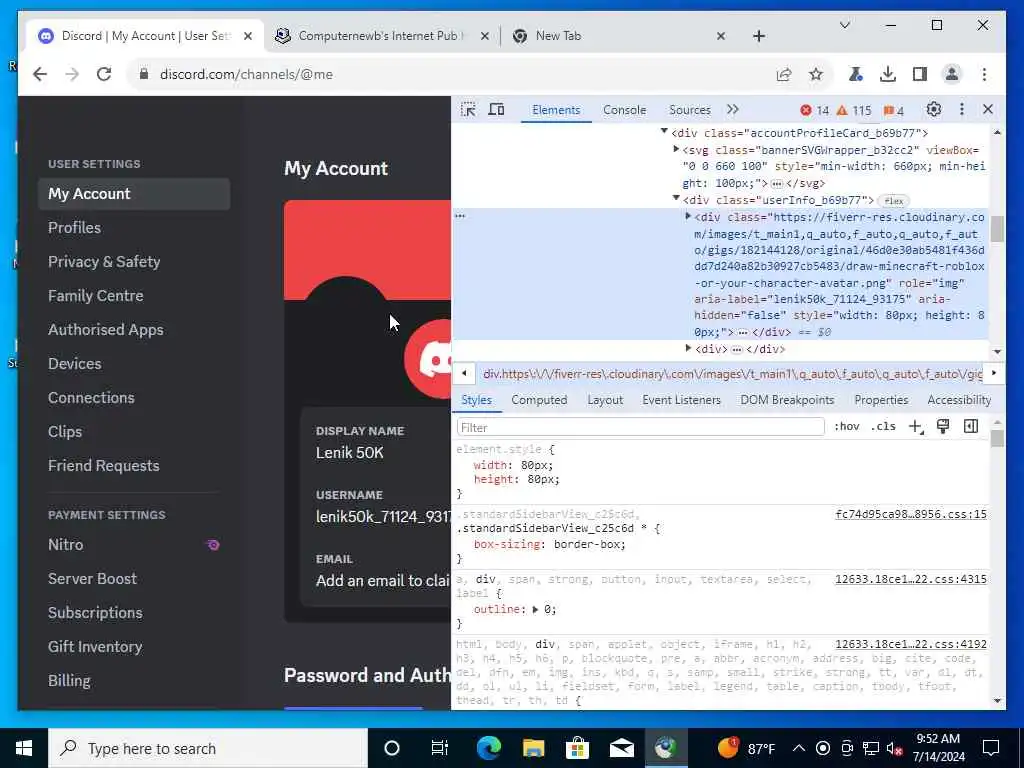
Task: Open 12633.18ce1…22.css:4315 source link
Action: point(910,579)
